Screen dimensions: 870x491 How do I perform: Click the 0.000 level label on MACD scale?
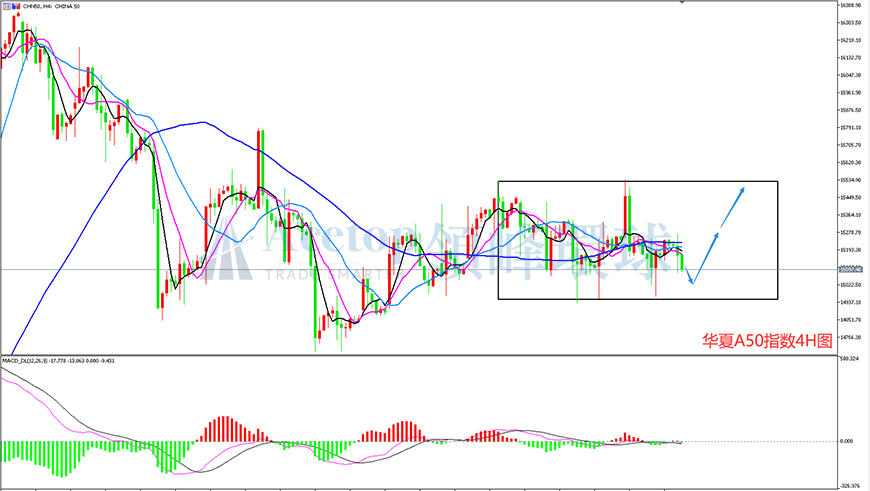point(847,441)
